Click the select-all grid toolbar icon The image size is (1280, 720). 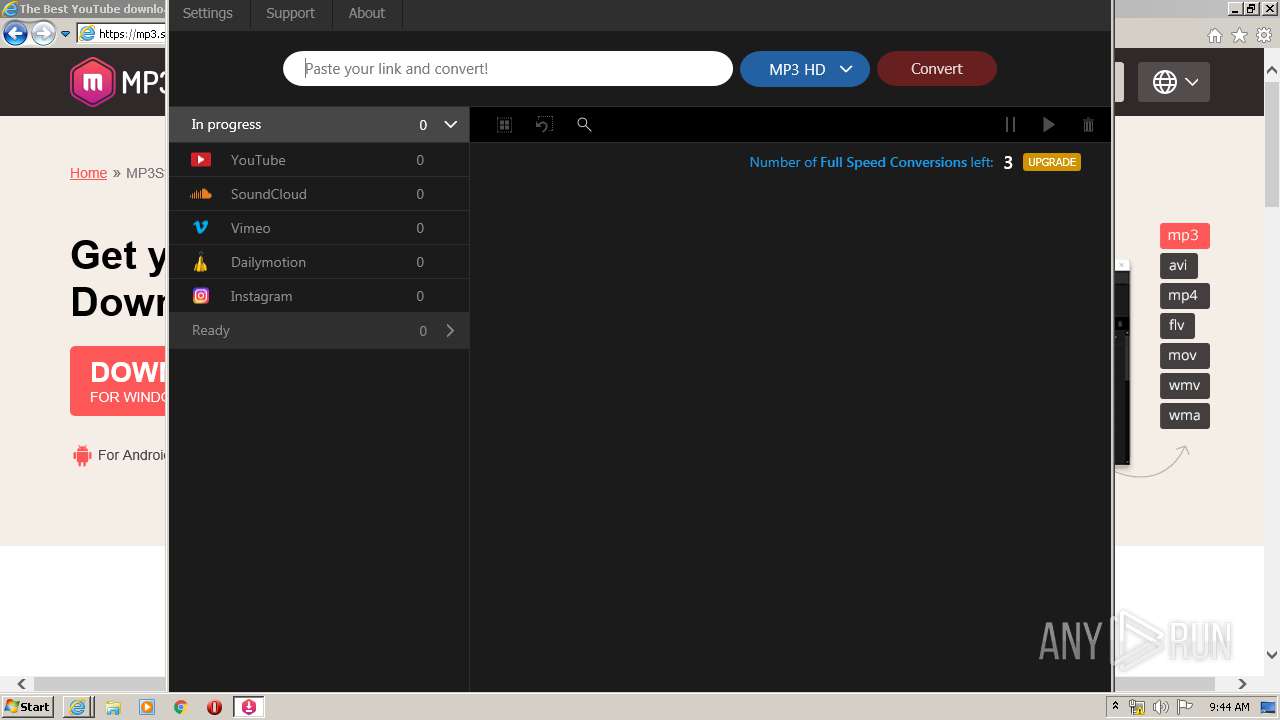pyautogui.click(x=505, y=125)
